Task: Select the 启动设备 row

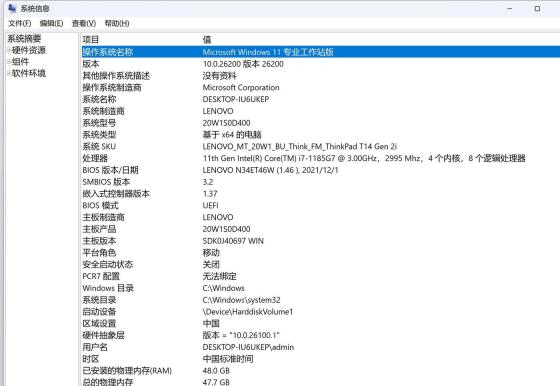Action: point(321,311)
